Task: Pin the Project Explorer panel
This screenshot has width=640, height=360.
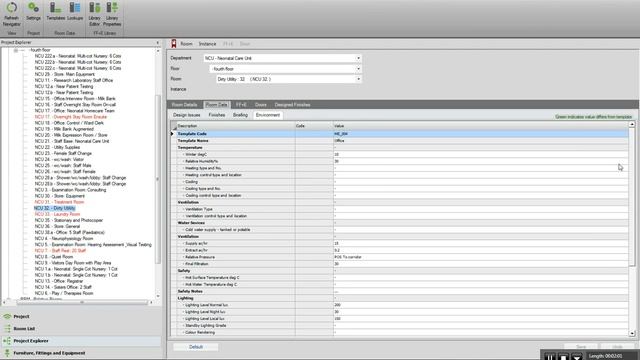Action: [158, 42]
